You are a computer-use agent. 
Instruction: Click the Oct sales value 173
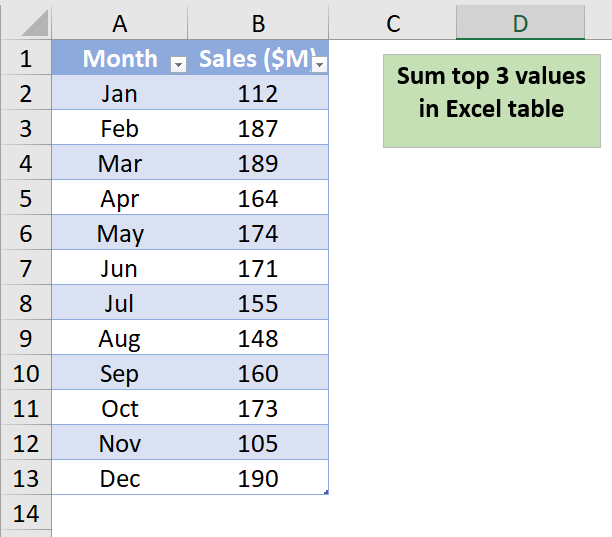tap(258, 409)
